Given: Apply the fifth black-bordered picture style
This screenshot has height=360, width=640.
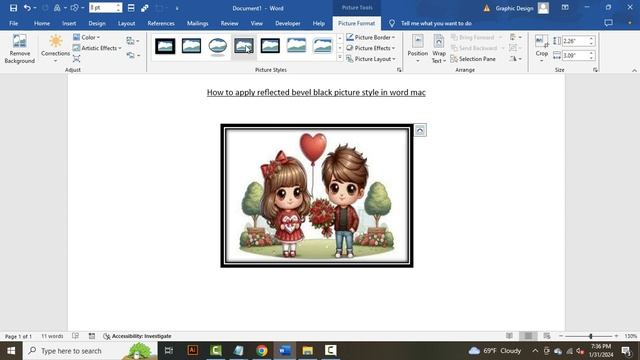Looking at the screenshot, I should tap(270, 46).
